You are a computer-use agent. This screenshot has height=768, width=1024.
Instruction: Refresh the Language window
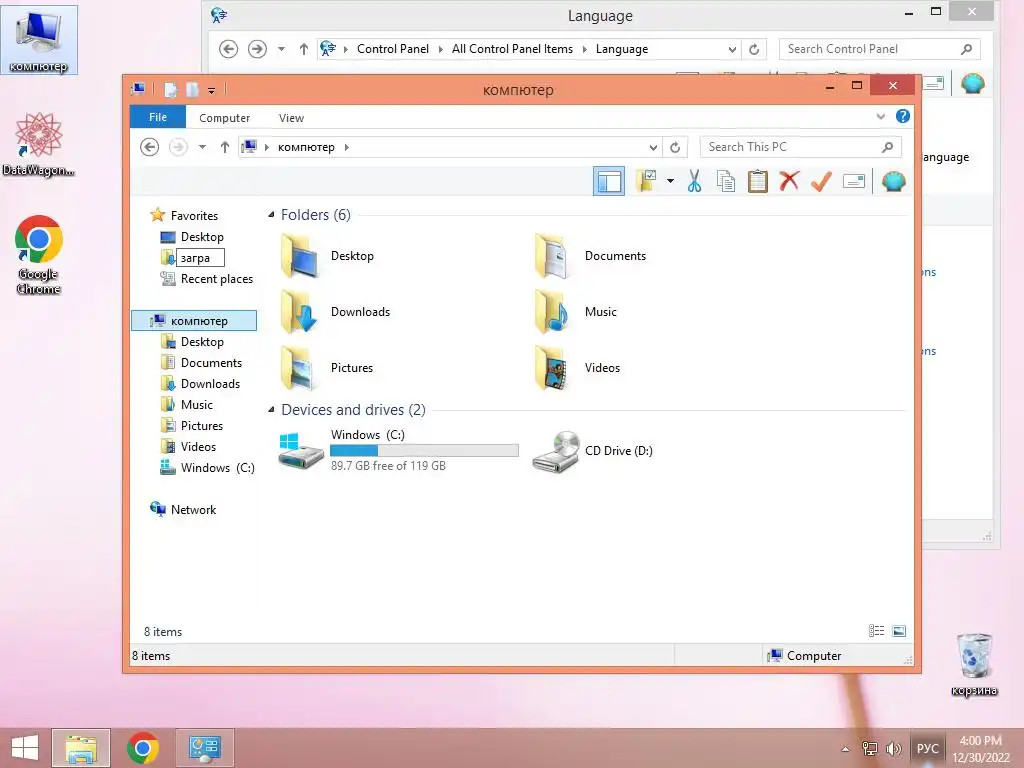(754, 49)
